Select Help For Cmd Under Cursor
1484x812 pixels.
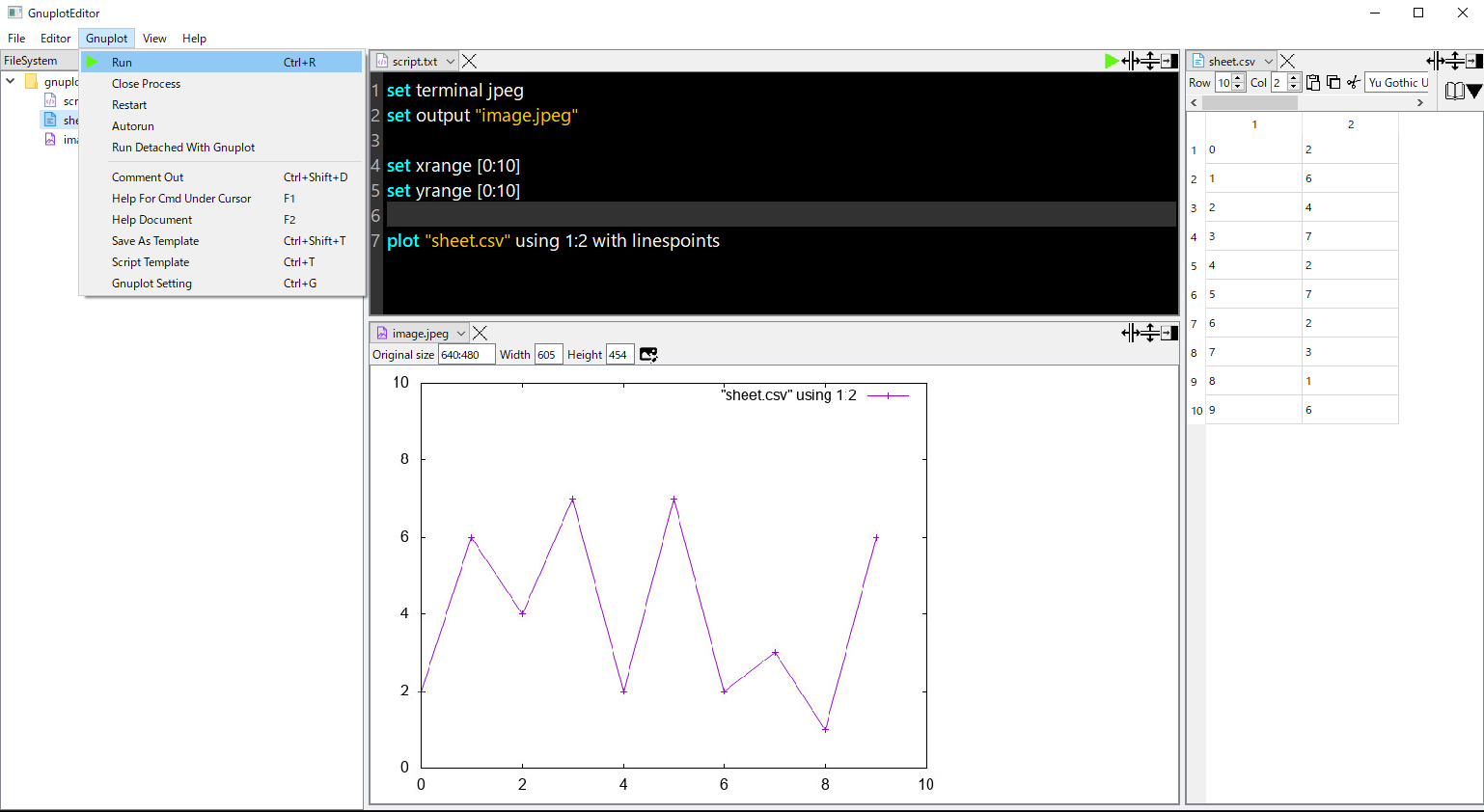[x=221, y=199]
